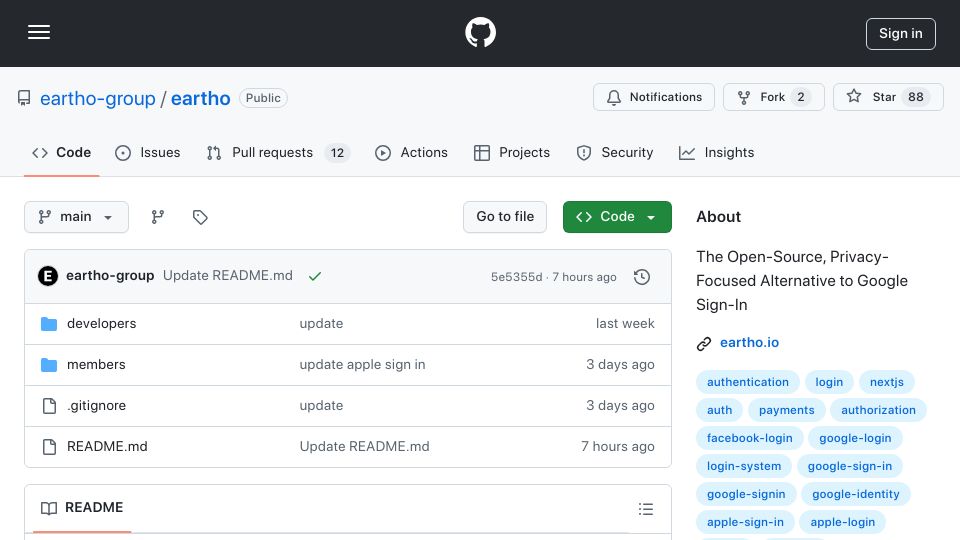Click the pull requests count 12

337,153
